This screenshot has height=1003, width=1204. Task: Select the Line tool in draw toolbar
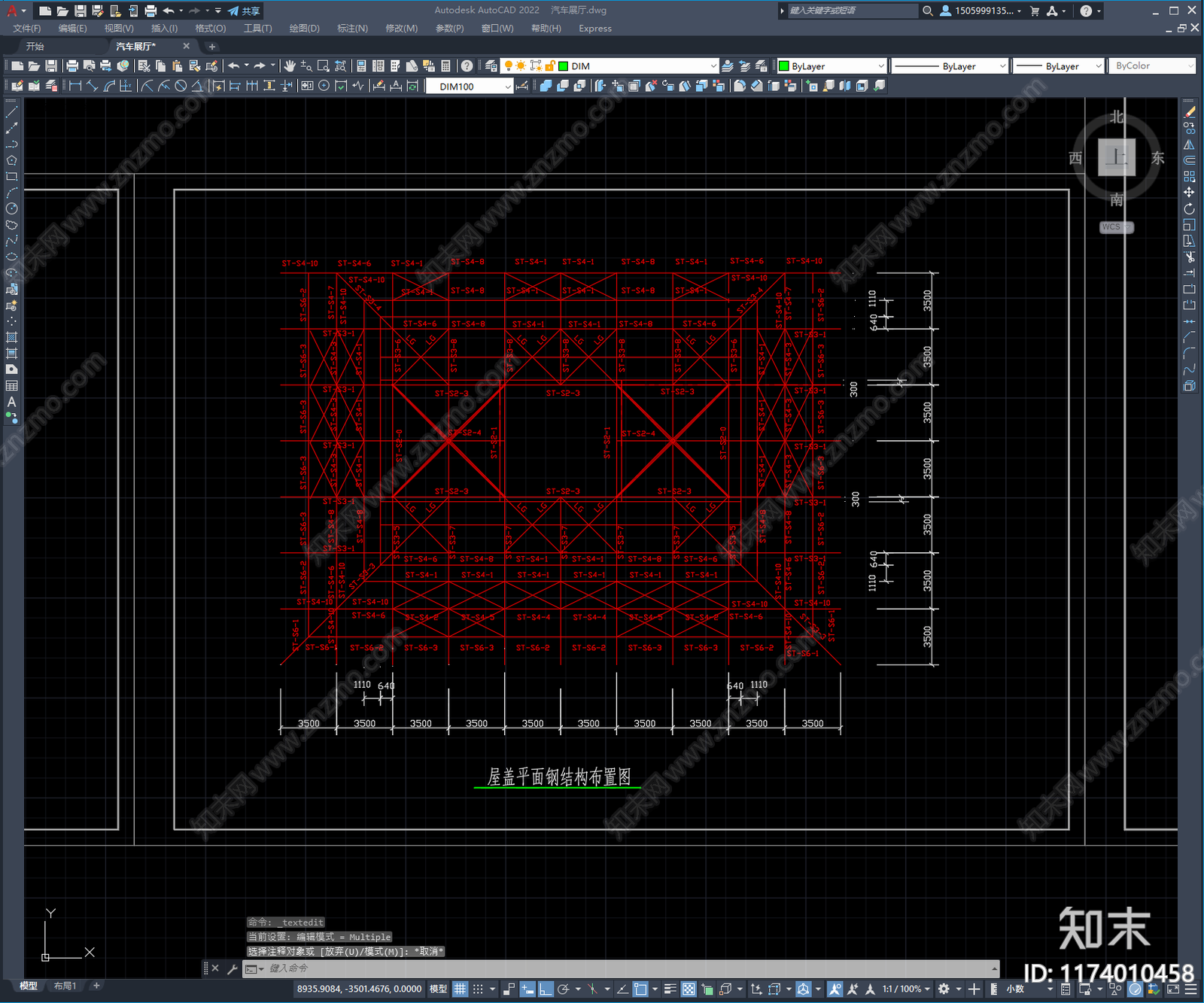pyautogui.click(x=11, y=111)
